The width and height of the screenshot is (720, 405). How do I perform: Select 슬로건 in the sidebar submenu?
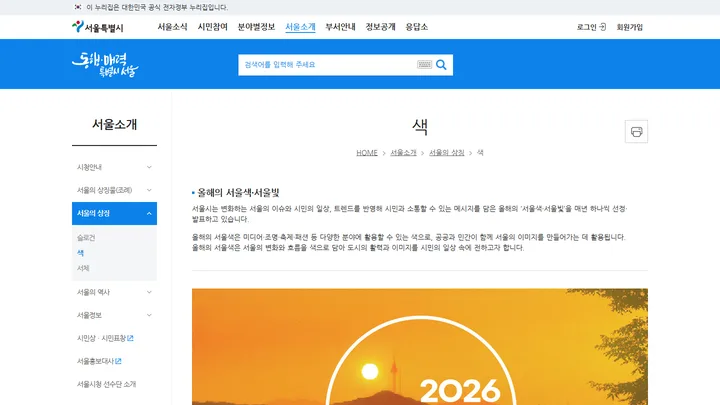(86, 238)
